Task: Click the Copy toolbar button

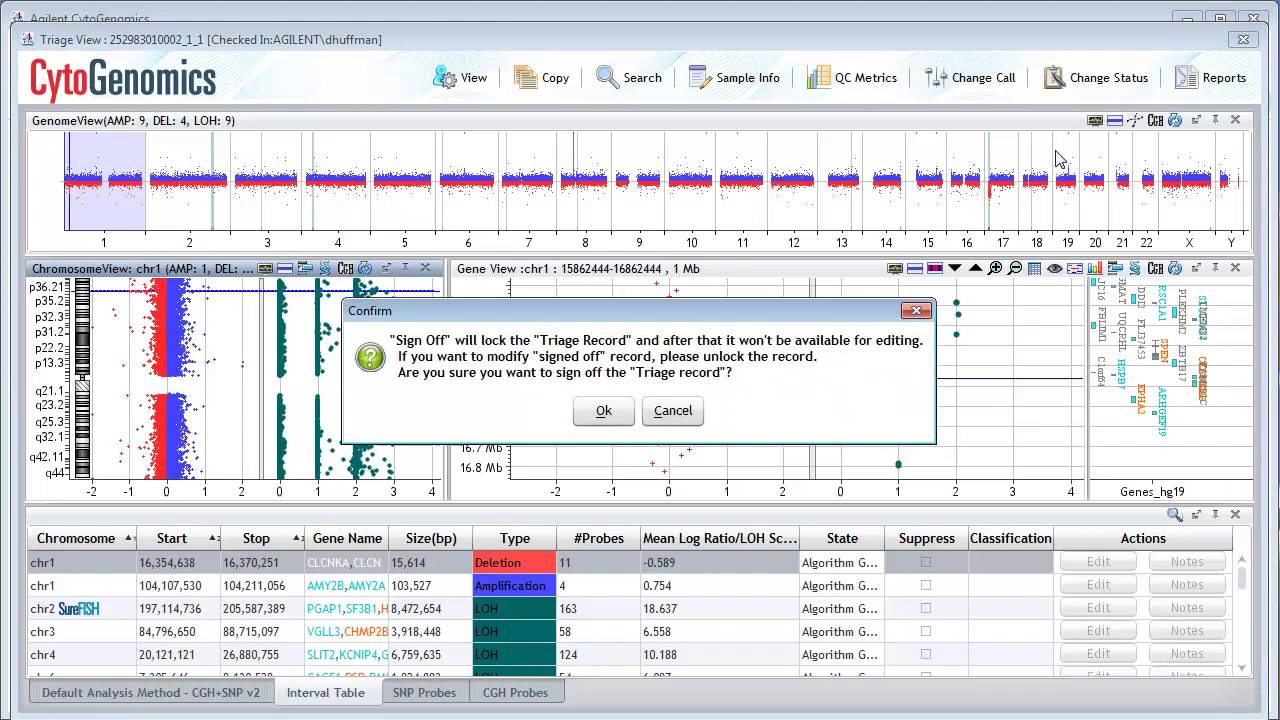Action: [x=542, y=77]
